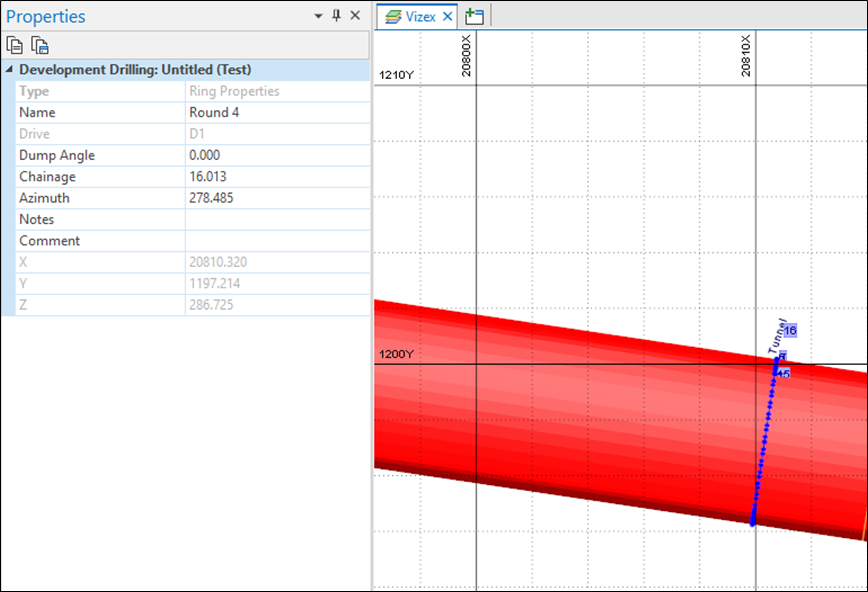Select the Z value 286.725
Image resolution: width=868 pixels, height=592 pixels.
tap(211, 305)
